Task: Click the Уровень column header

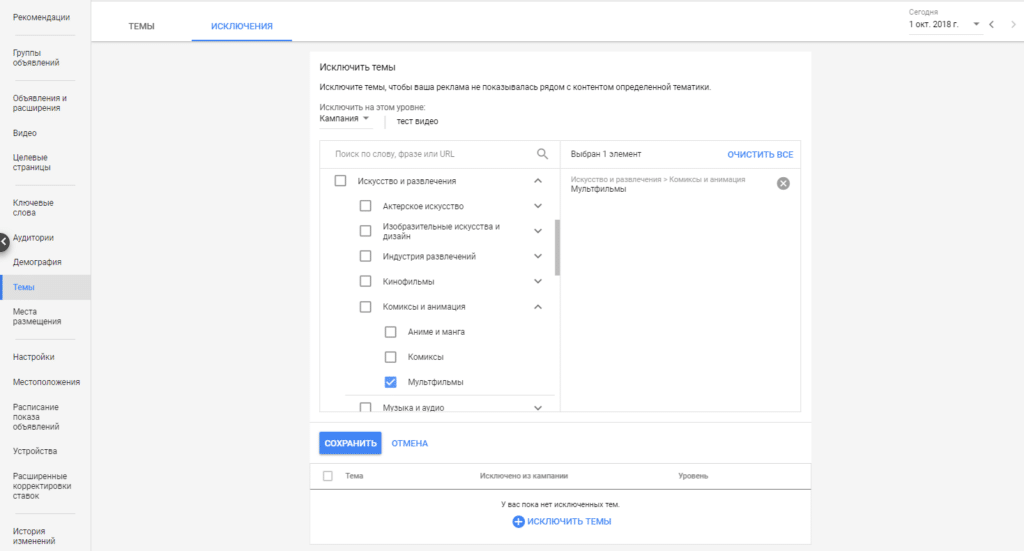Action: pyautogui.click(x=693, y=476)
